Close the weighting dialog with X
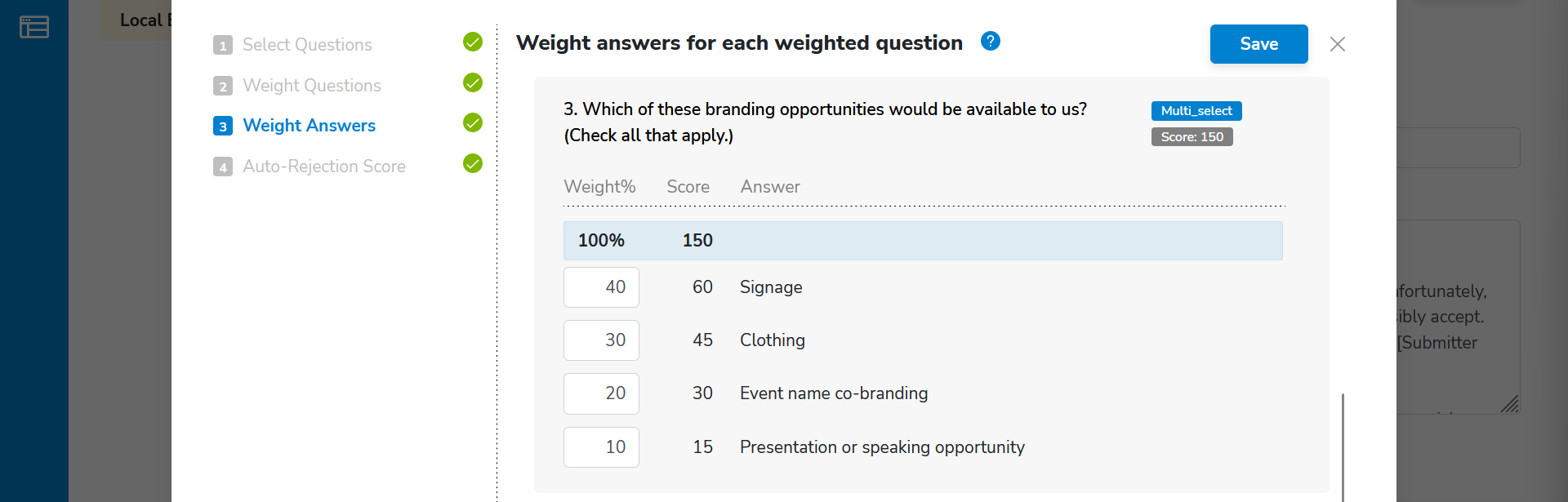This screenshot has width=1568, height=502. pos(1337,44)
